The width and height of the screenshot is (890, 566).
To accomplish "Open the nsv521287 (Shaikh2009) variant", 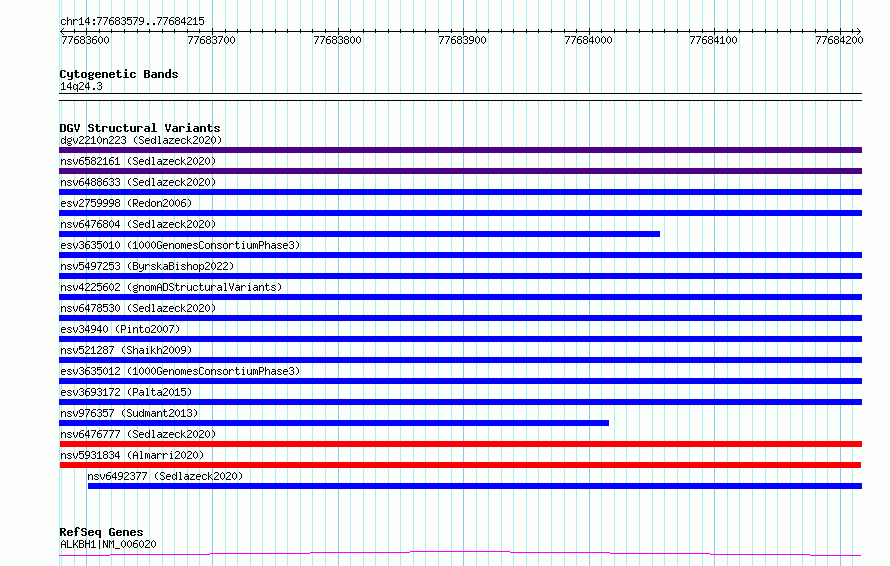I will tap(126, 350).
